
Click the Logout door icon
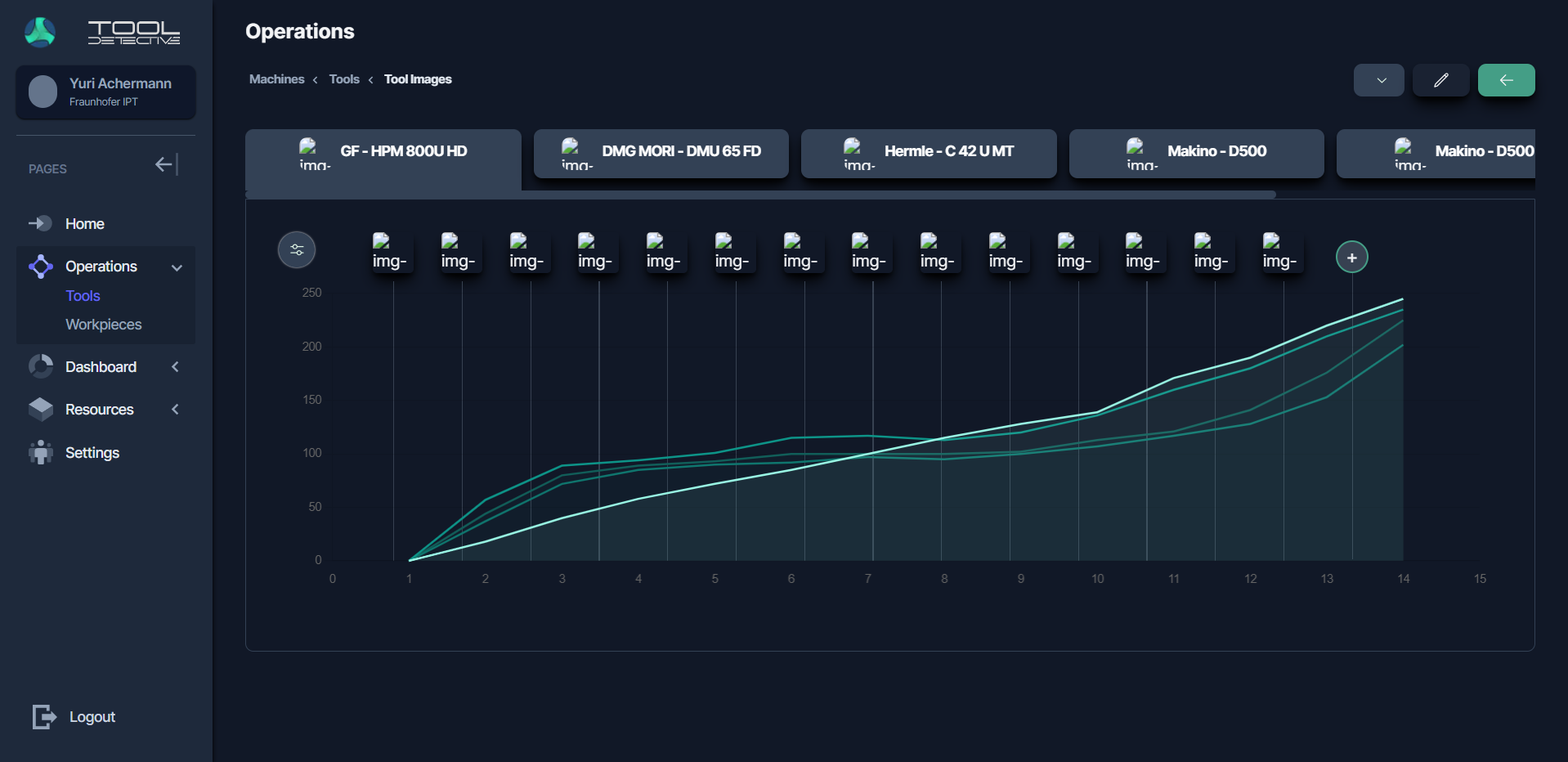pos(44,717)
